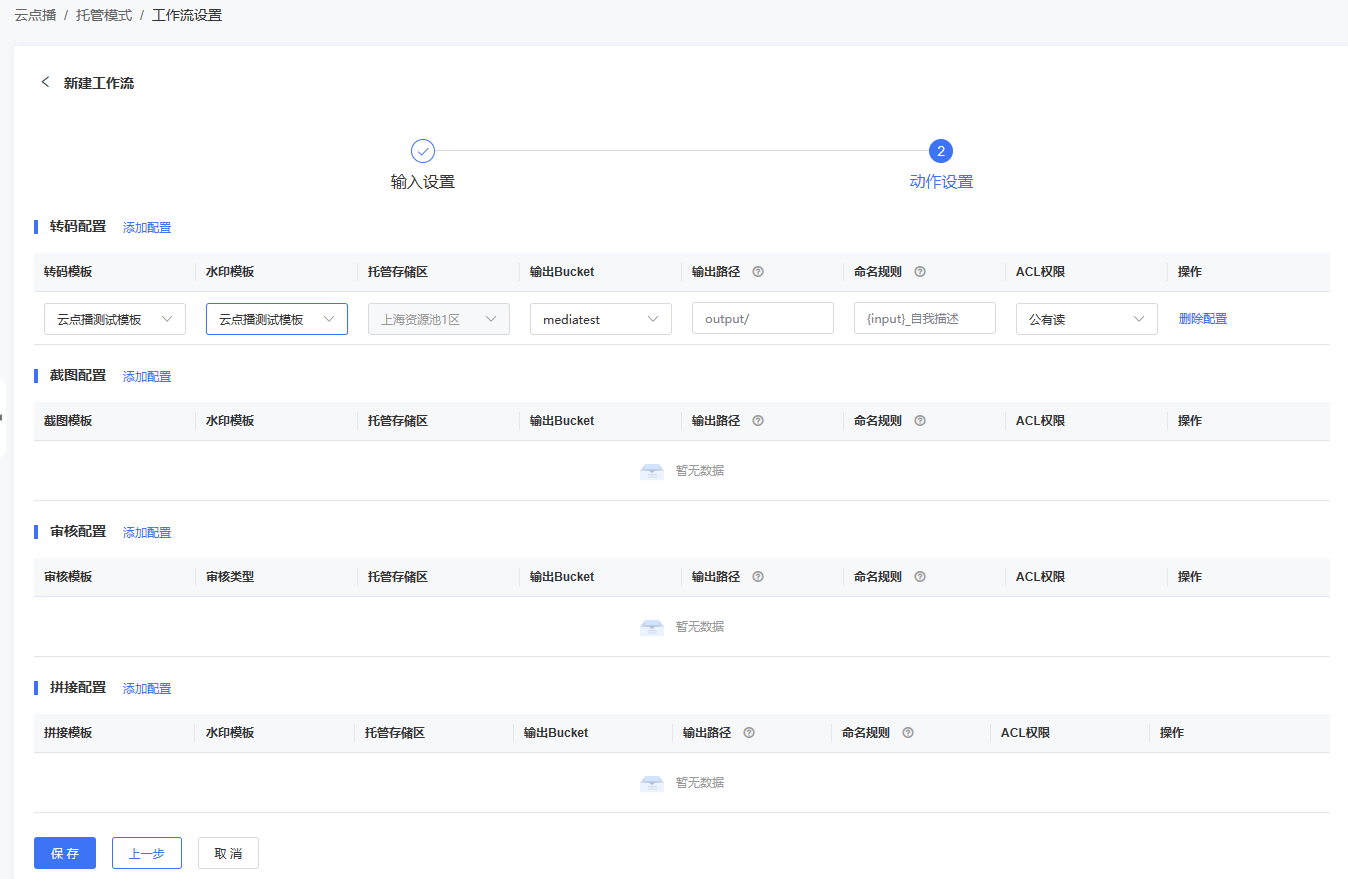Click the 新建工作流 page title
This screenshot has width=1348, height=879.
pos(99,83)
